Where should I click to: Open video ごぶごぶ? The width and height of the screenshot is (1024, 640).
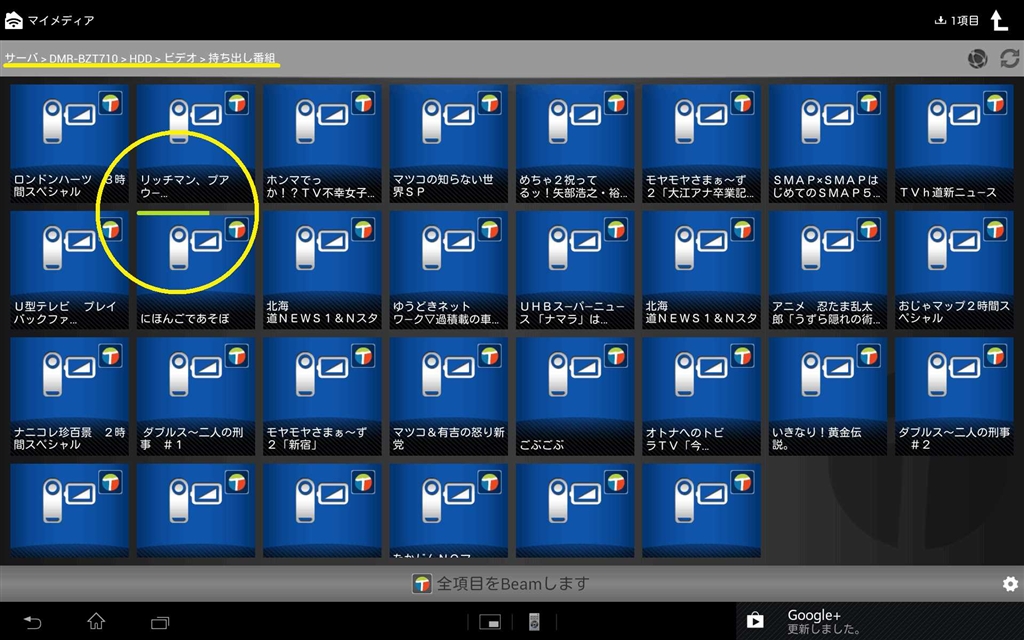pos(575,396)
